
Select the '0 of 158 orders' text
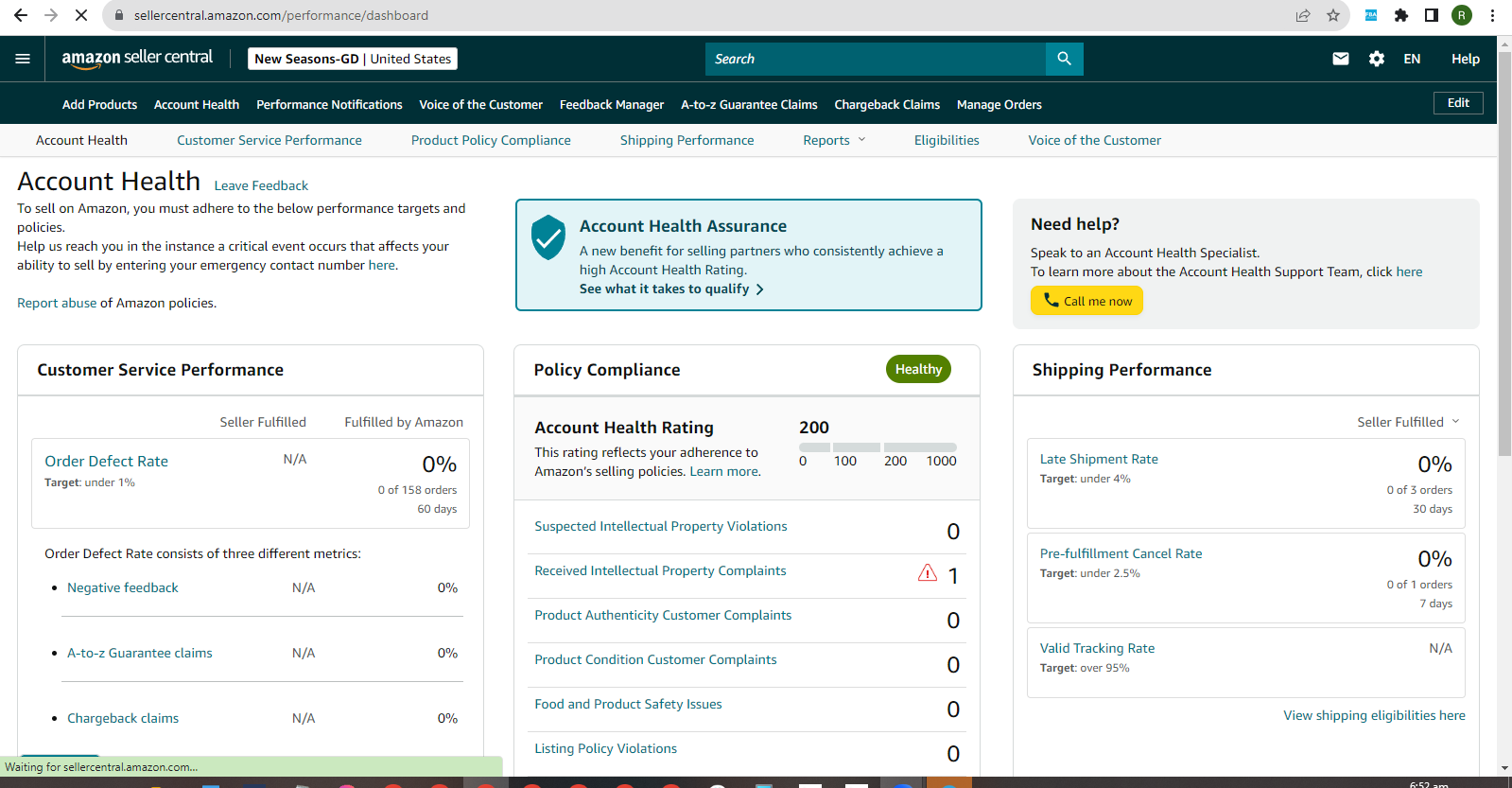(x=417, y=490)
